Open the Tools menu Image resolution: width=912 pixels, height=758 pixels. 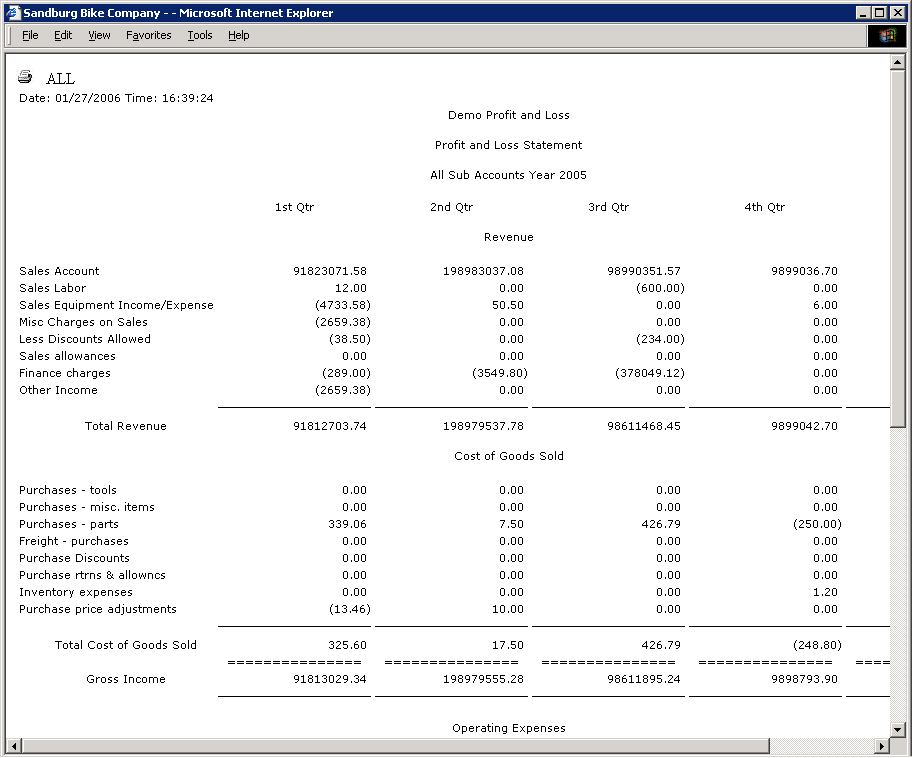200,35
